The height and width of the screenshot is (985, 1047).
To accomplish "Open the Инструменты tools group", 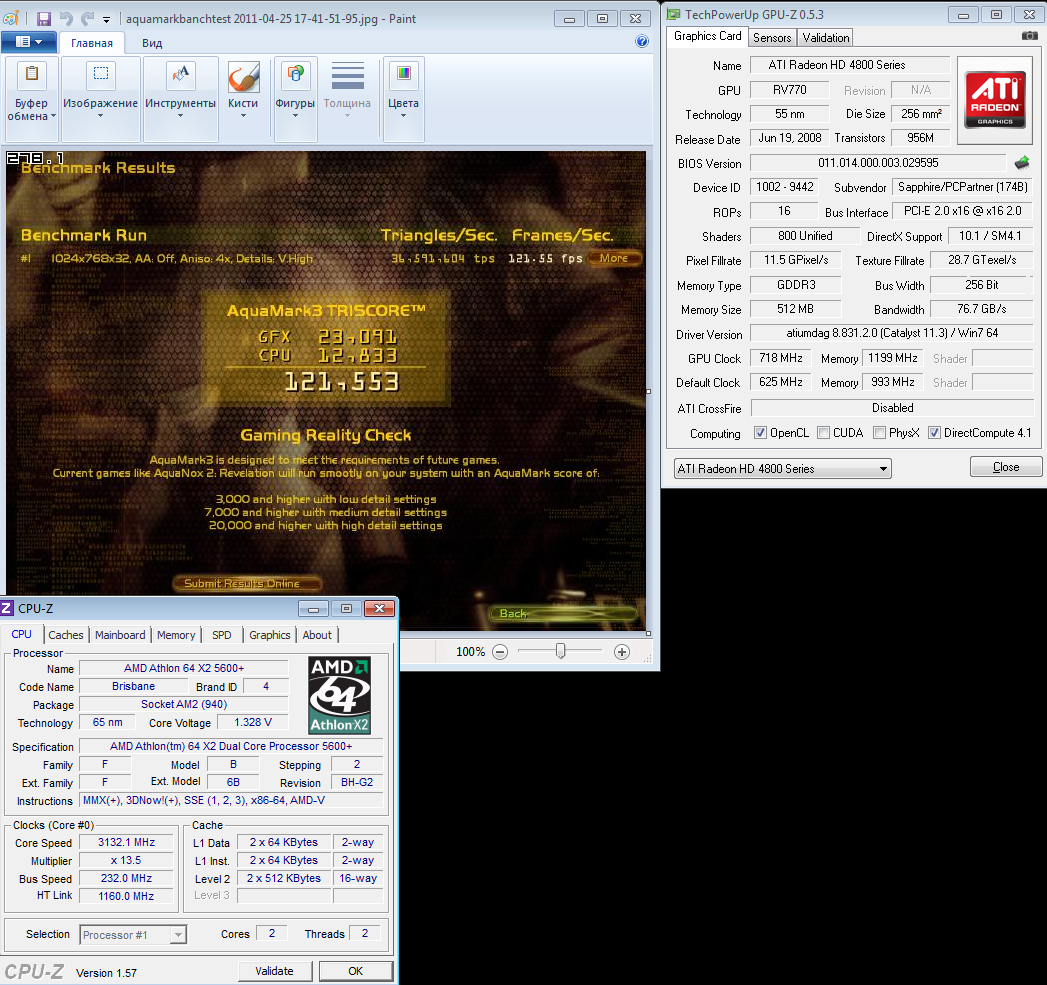I will (x=180, y=99).
